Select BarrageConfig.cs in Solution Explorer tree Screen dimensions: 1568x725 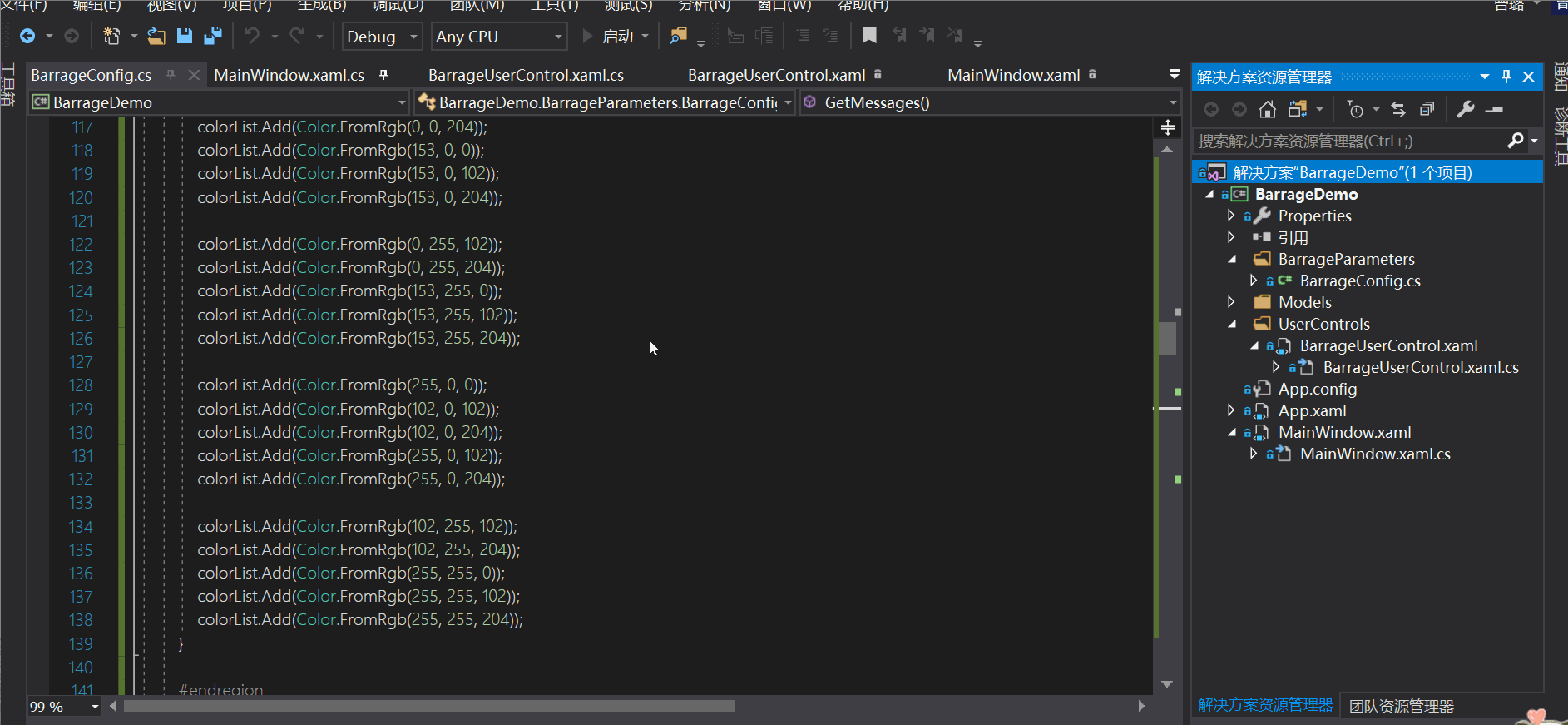[x=1359, y=281]
